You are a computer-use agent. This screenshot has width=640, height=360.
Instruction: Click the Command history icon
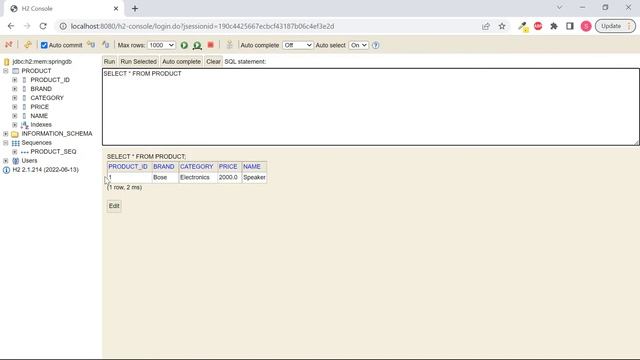pyautogui.click(x=229, y=45)
